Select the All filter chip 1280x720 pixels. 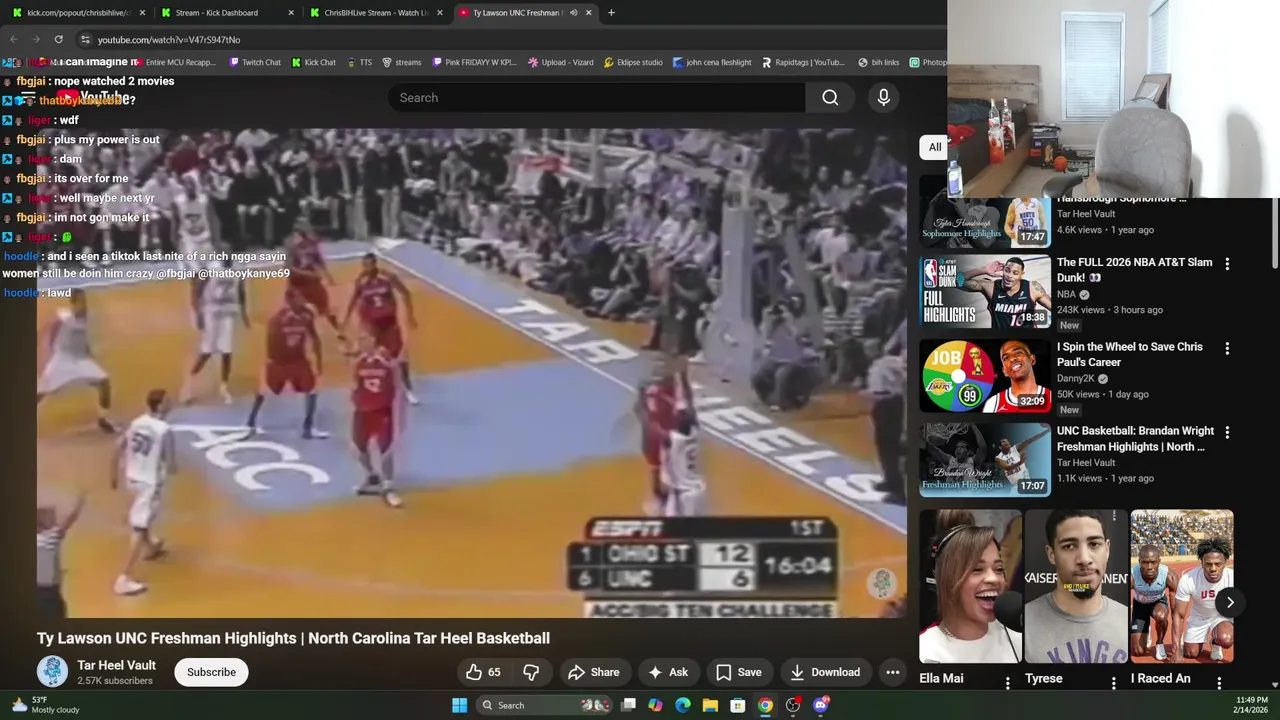coord(934,147)
